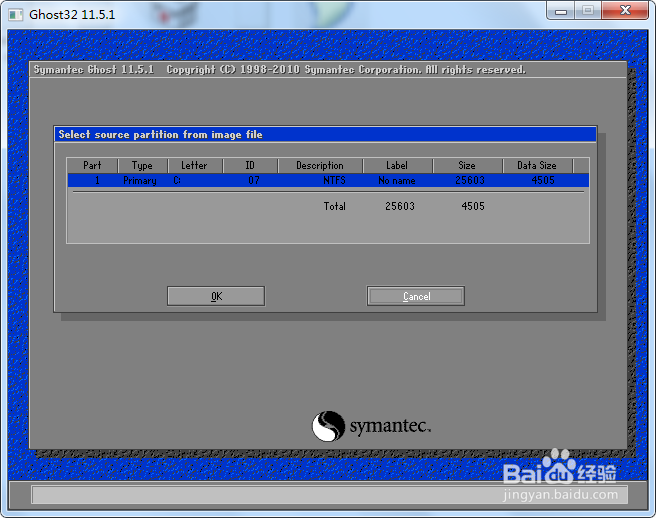The width and height of the screenshot is (656, 518).
Task: Click the Symantec logo
Action: click(371, 426)
